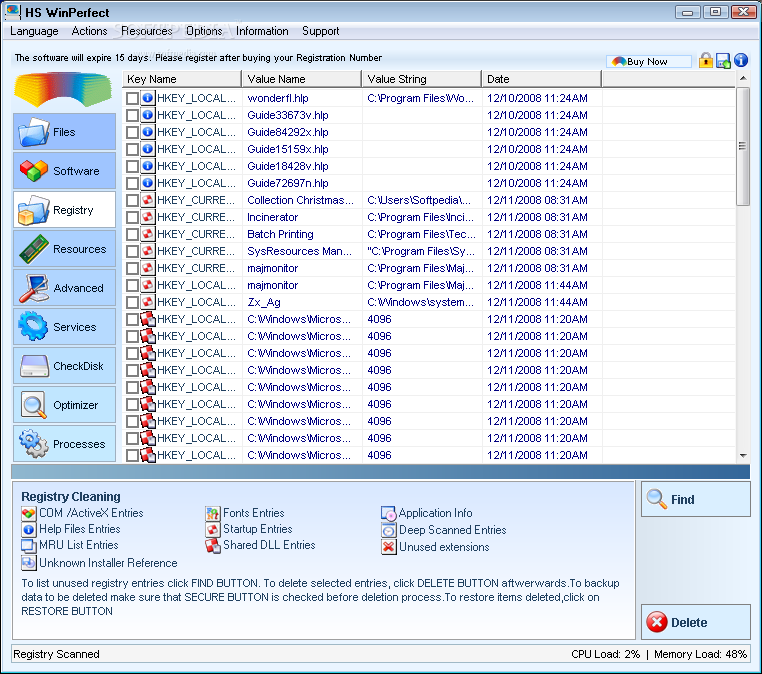The width and height of the screenshot is (762, 674).
Task: Click the Application Info icon
Action: (x=388, y=513)
